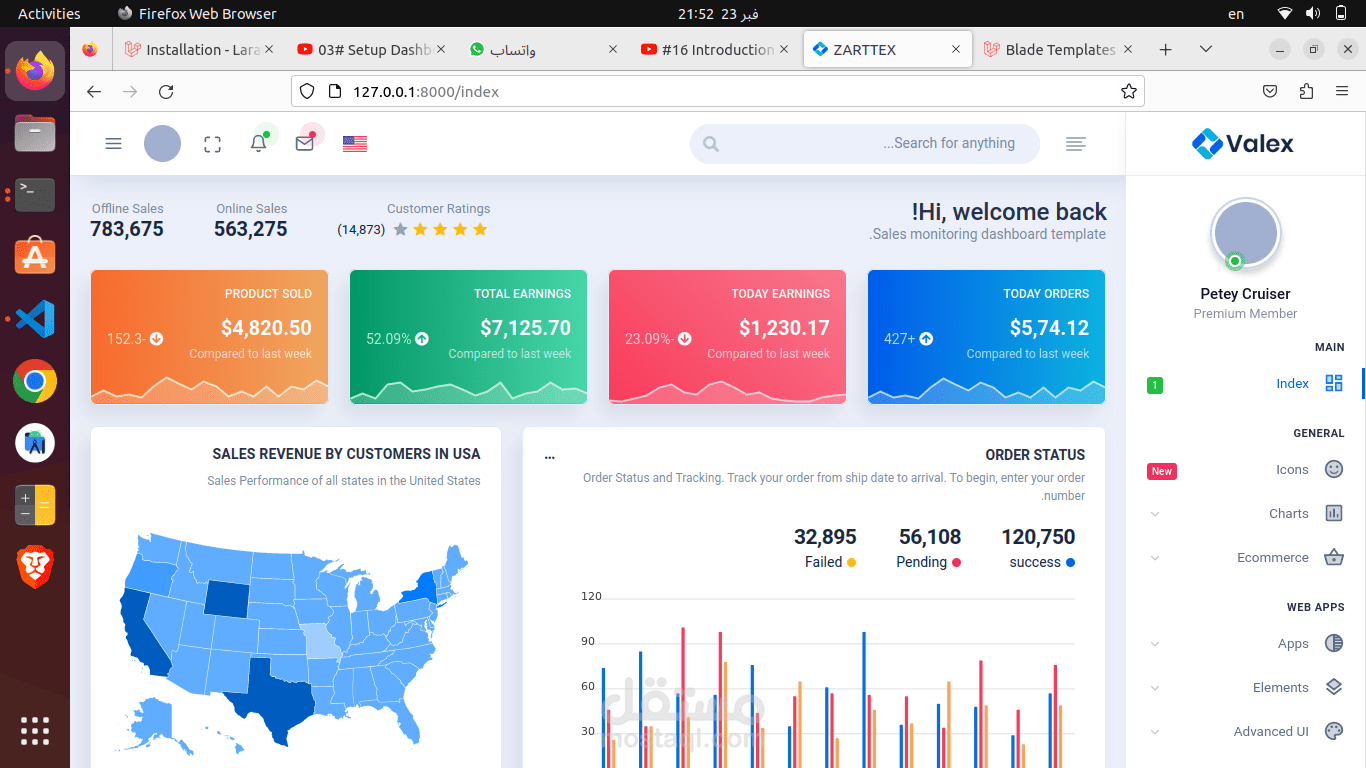Open the messages envelope icon
Image resolution: width=1366 pixels, height=768 pixels.
[x=305, y=143]
